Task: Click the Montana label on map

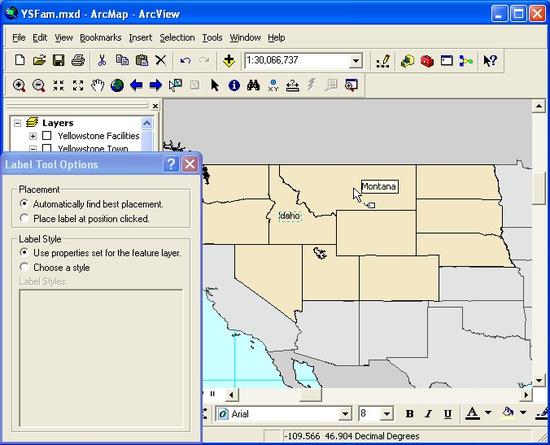Action: (380, 187)
